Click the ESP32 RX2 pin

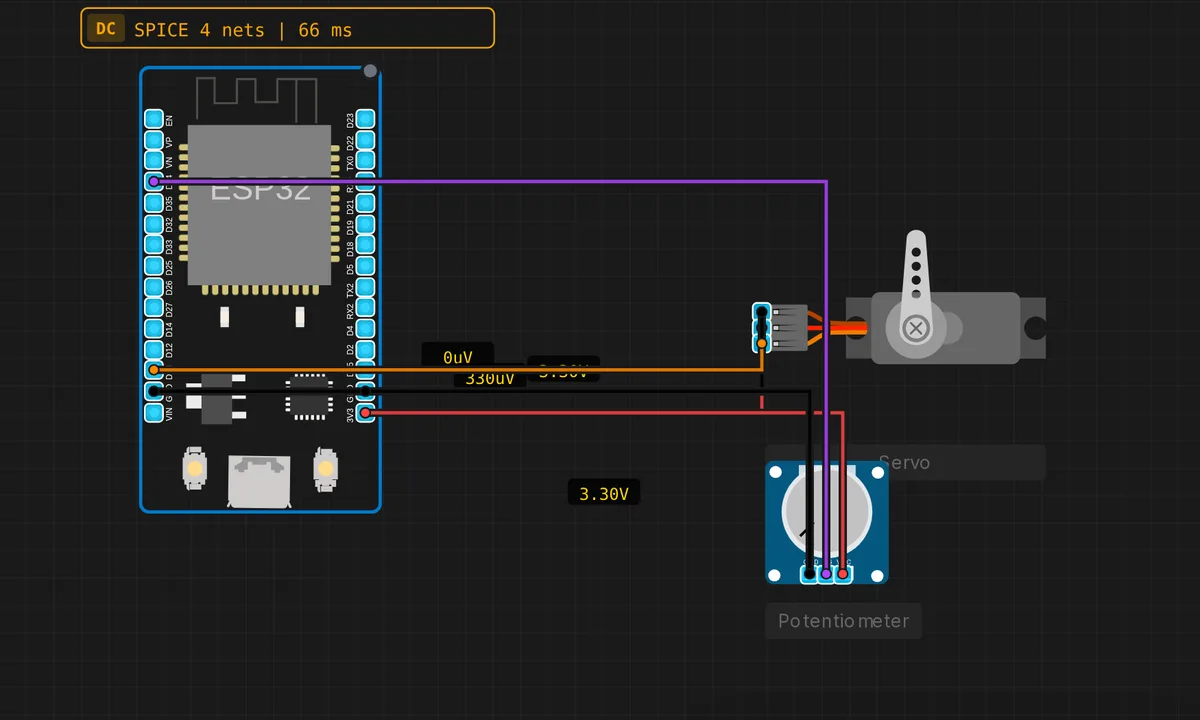365,308
